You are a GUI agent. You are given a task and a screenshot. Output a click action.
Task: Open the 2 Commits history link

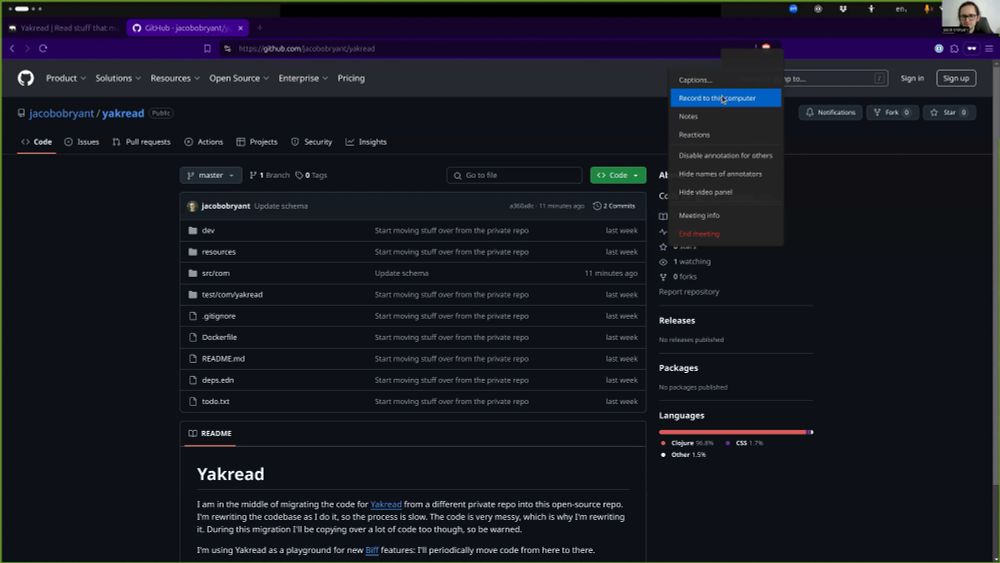[x=614, y=206]
